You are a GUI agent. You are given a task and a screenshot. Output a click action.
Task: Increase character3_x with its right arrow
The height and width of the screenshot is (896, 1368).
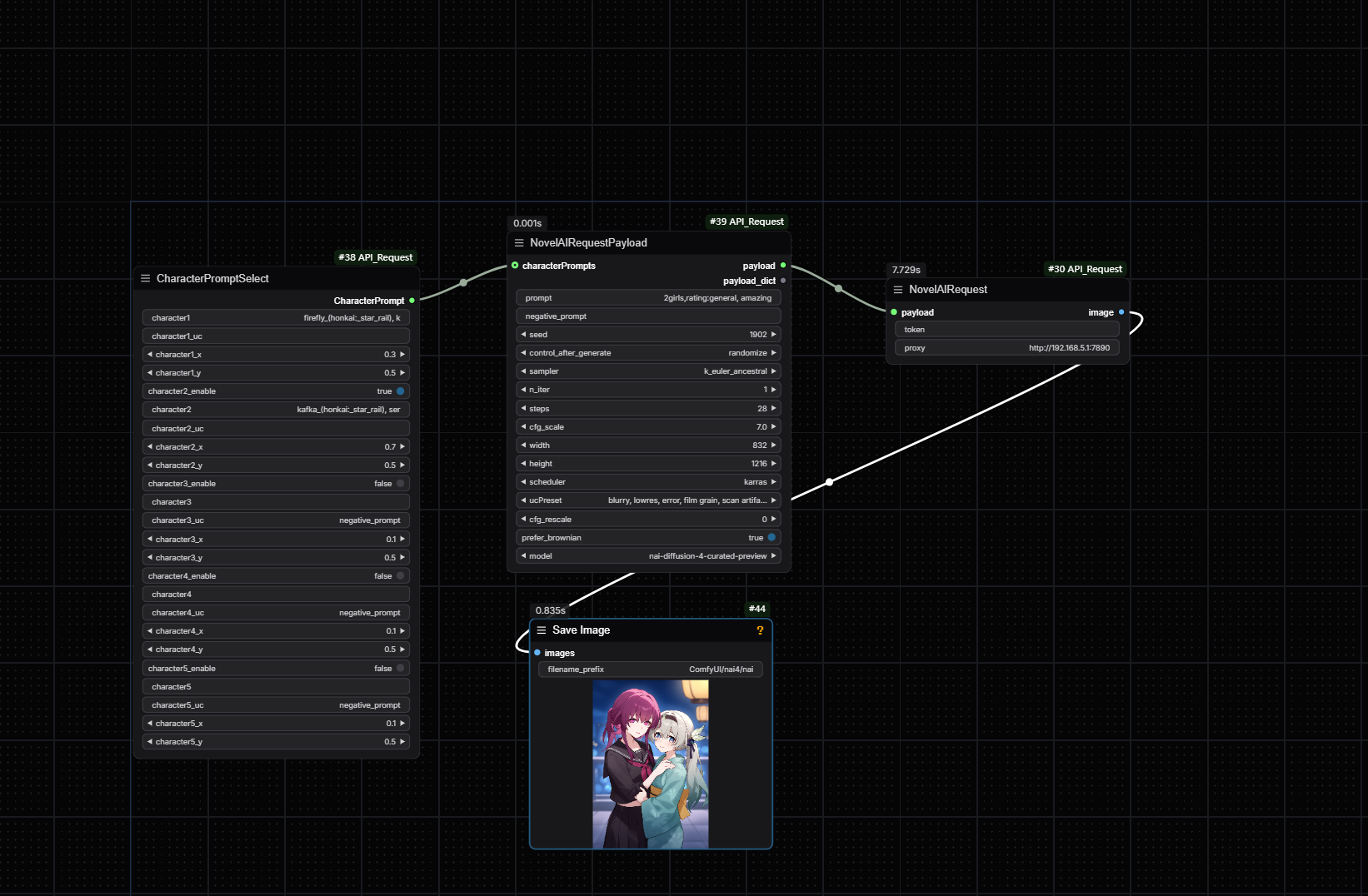click(402, 540)
